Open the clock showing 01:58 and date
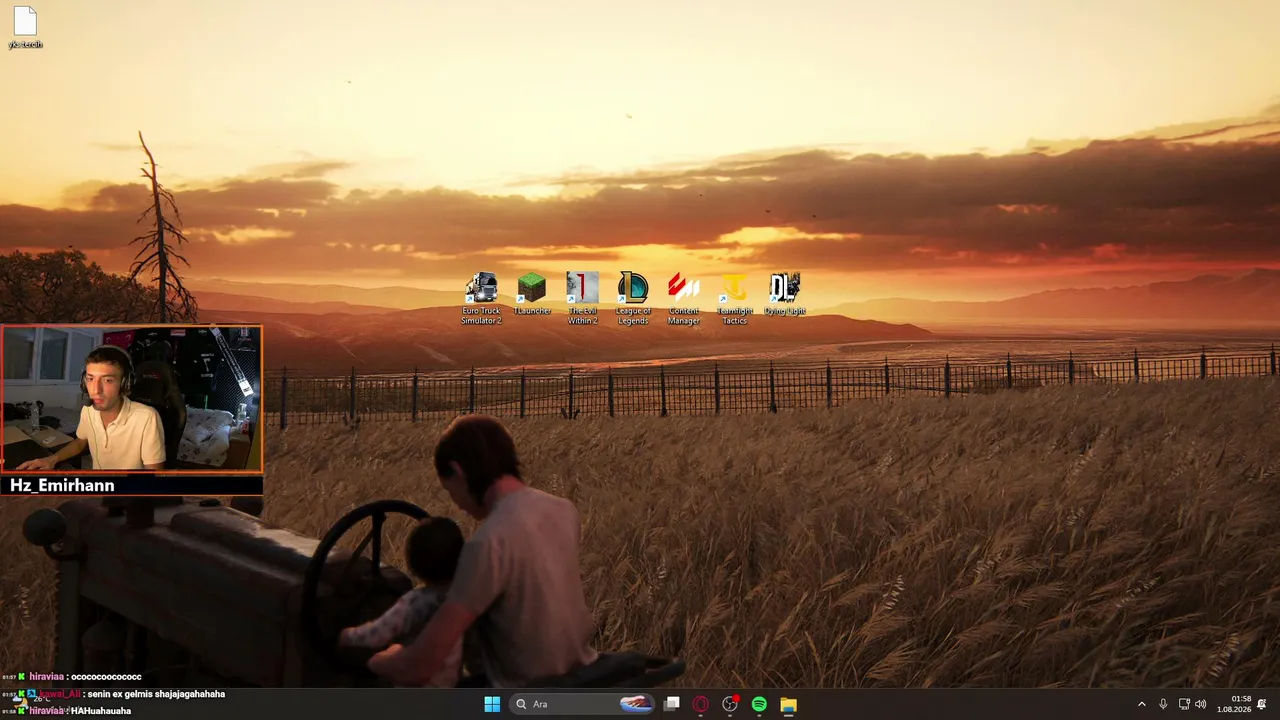 point(1236,704)
